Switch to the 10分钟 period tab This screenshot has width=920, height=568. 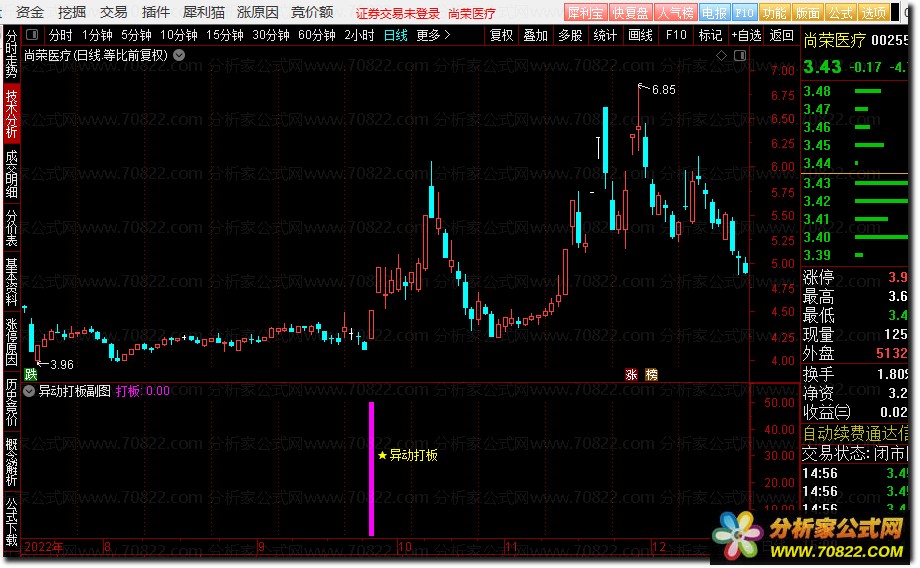pos(179,35)
